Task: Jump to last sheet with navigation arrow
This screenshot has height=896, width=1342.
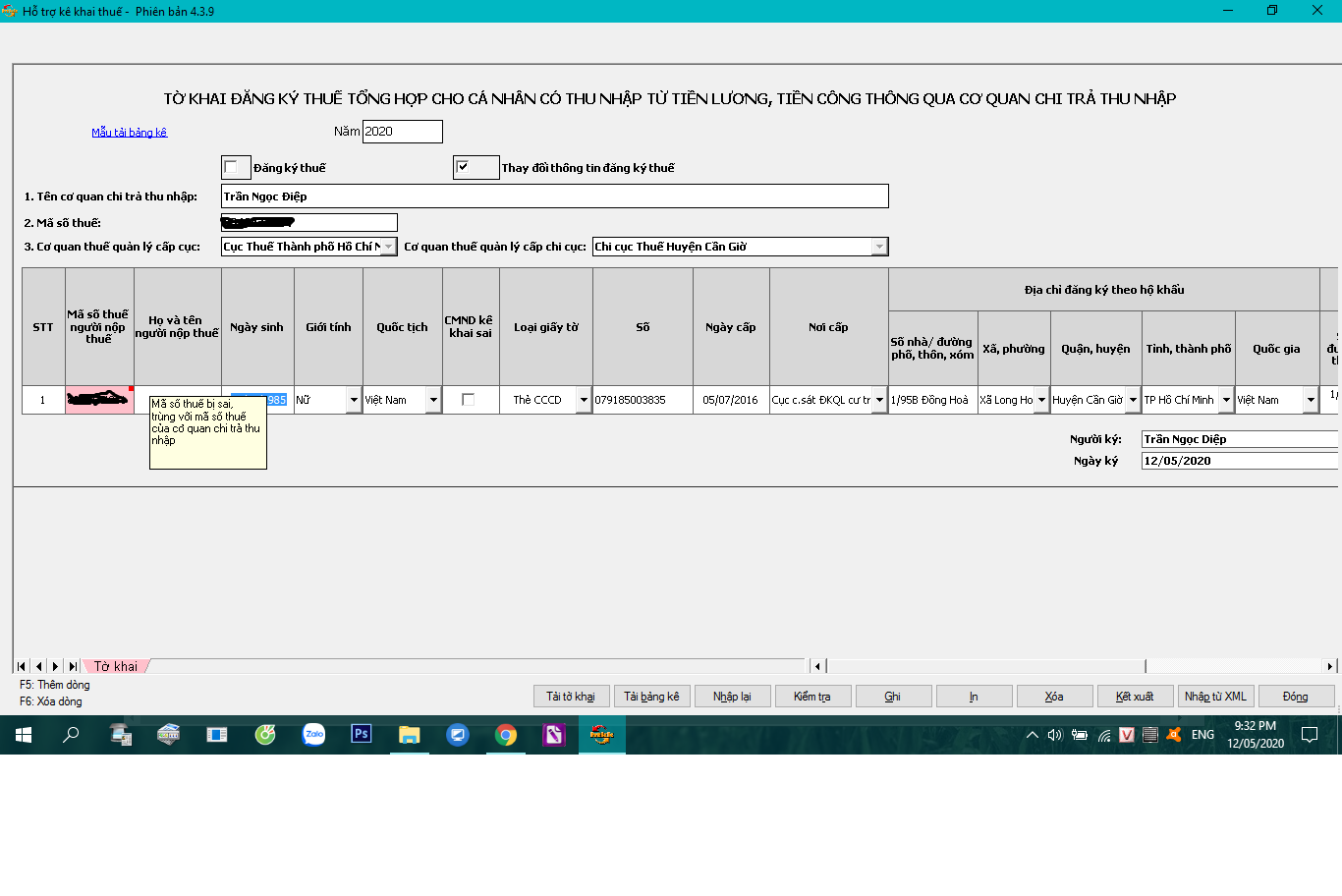Action: (x=73, y=666)
